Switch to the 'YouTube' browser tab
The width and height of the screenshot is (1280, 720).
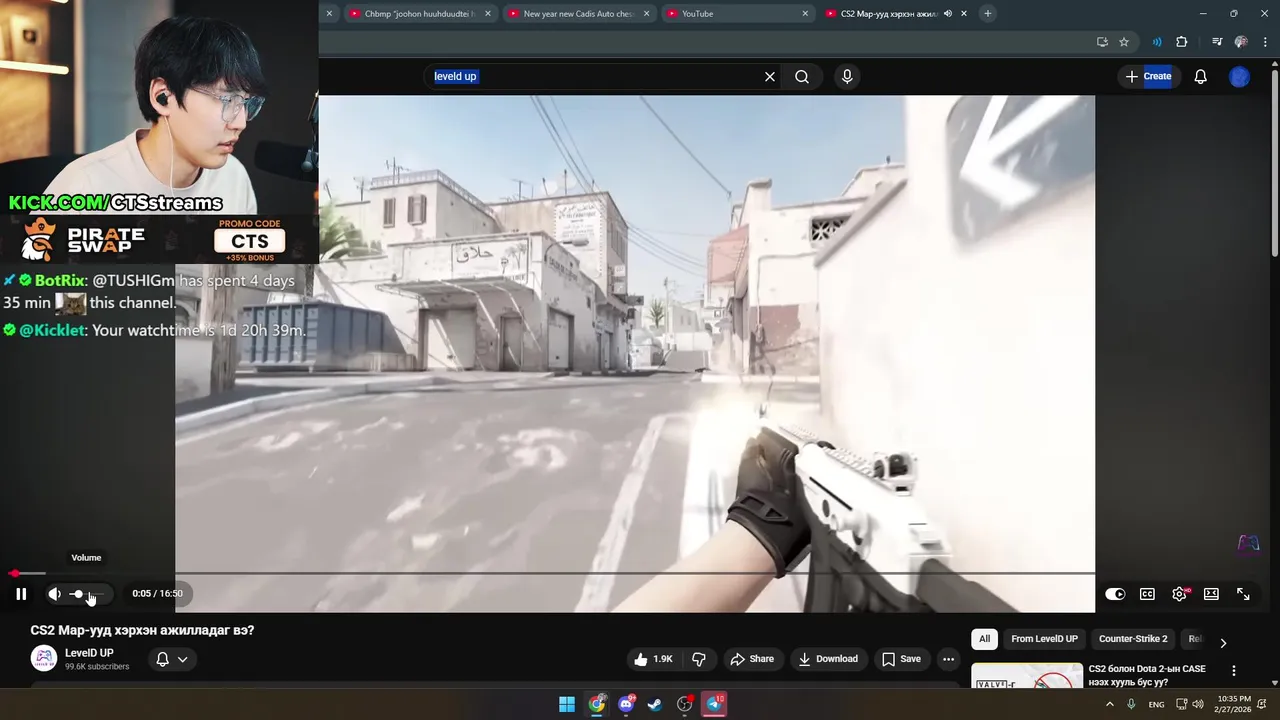point(735,14)
